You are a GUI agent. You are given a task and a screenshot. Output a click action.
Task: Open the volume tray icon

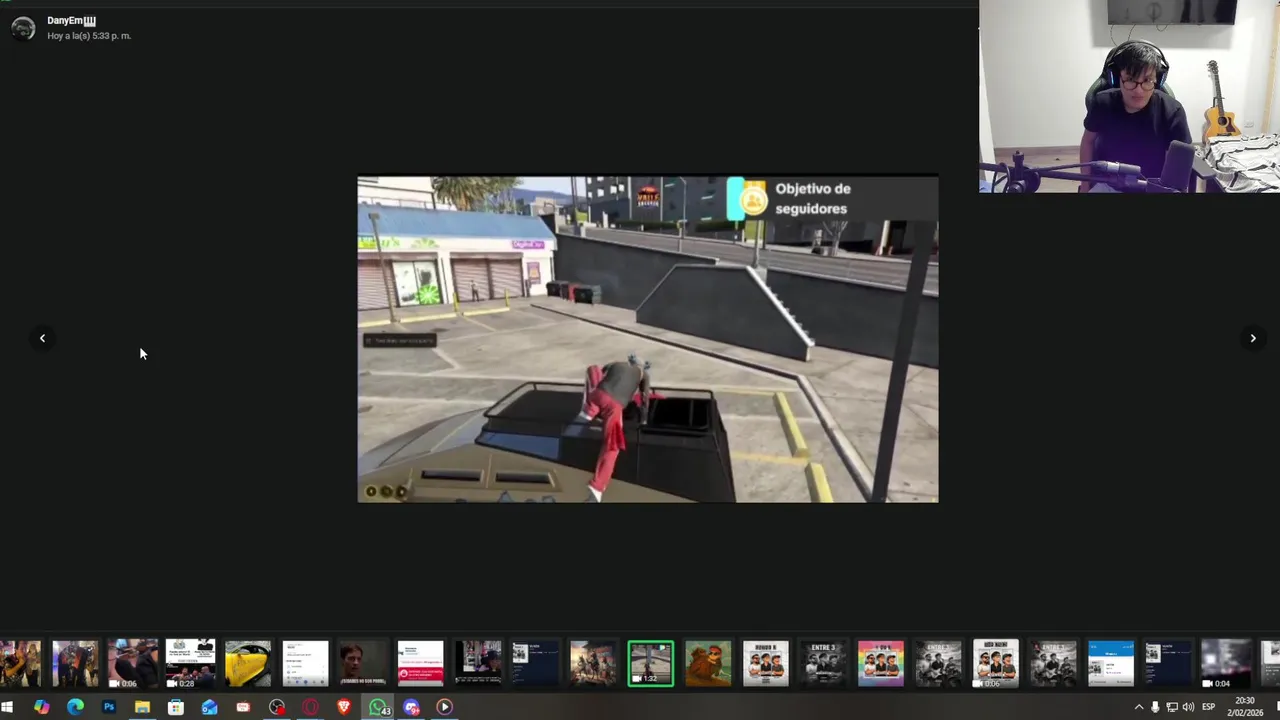tap(1188, 707)
